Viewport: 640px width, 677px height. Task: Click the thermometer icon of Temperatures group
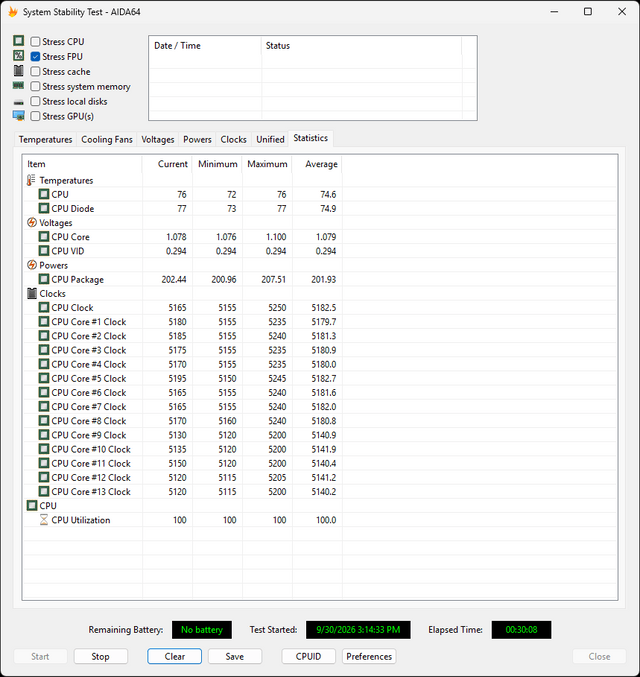[31, 180]
